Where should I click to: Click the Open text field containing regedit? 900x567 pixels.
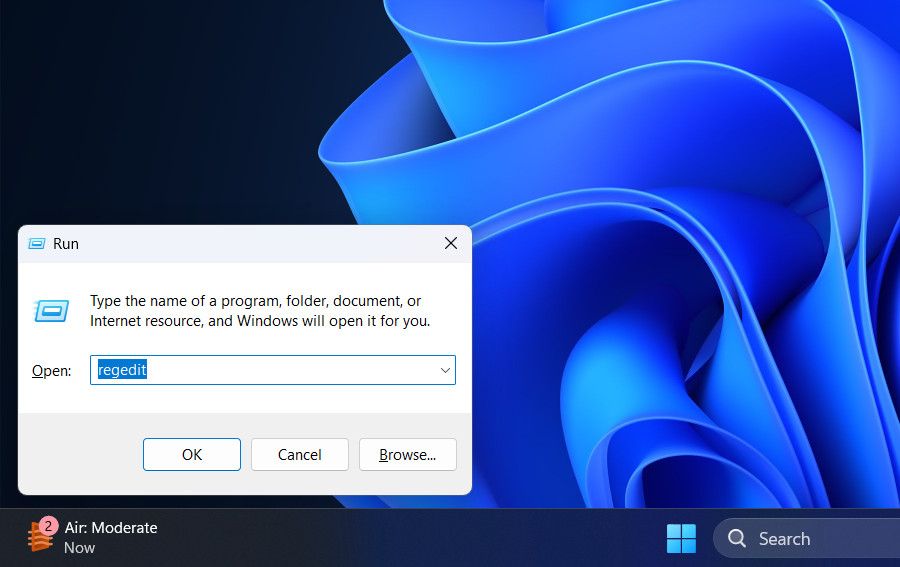point(273,370)
